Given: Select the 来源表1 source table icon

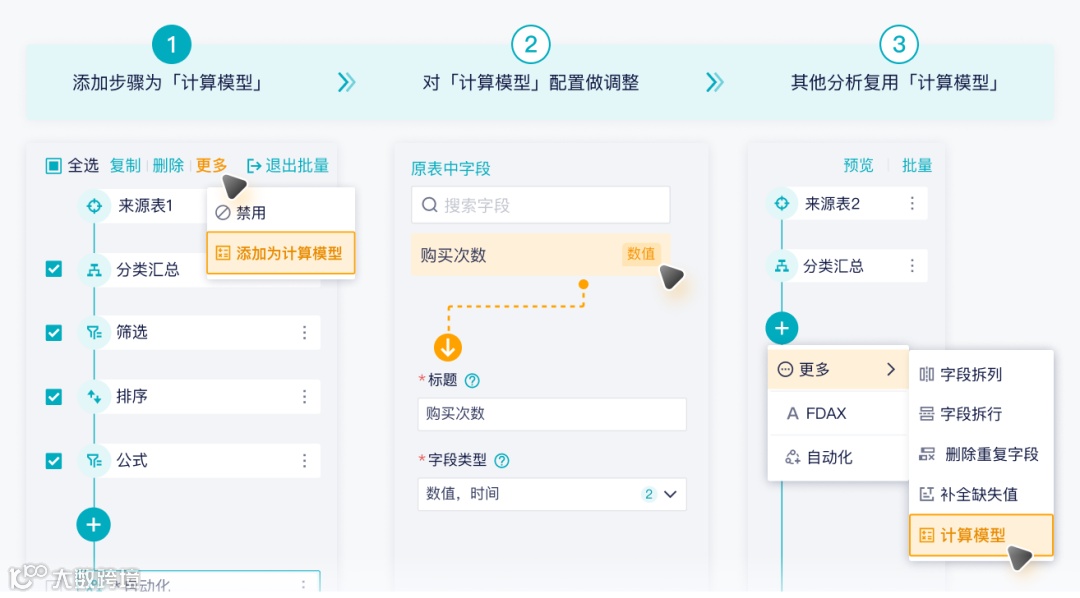Looking at the screenshot, I should click(93, 206).
